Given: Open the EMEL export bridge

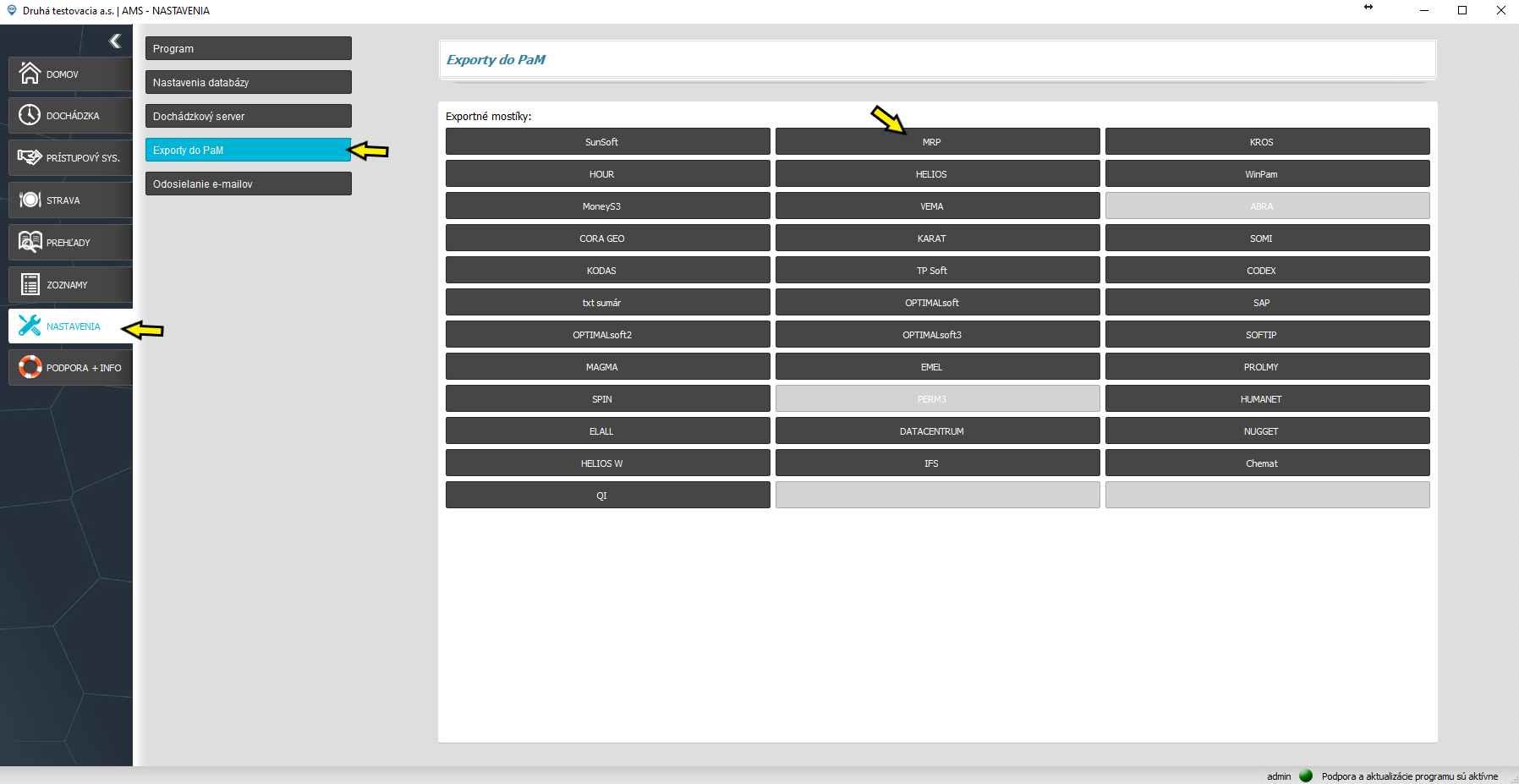Looking at the screenshot, I should point(937,366).
